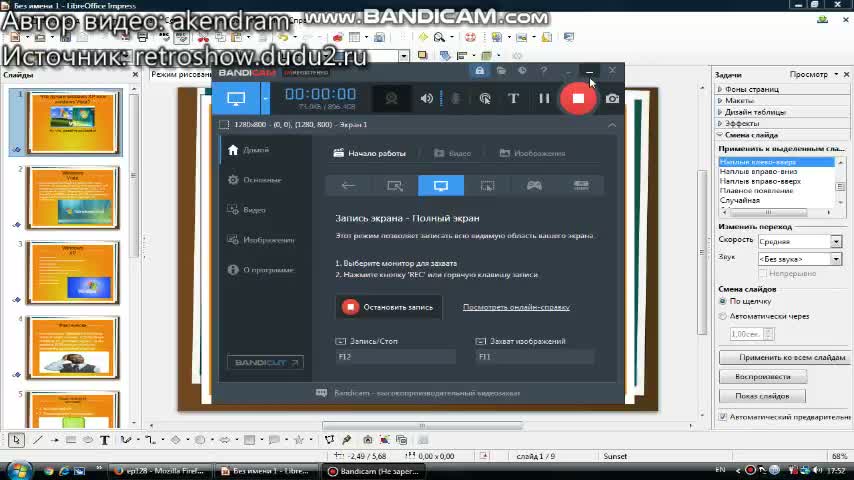Select Плавное появление transition
The image size is (854, 480).
(756, 191)
